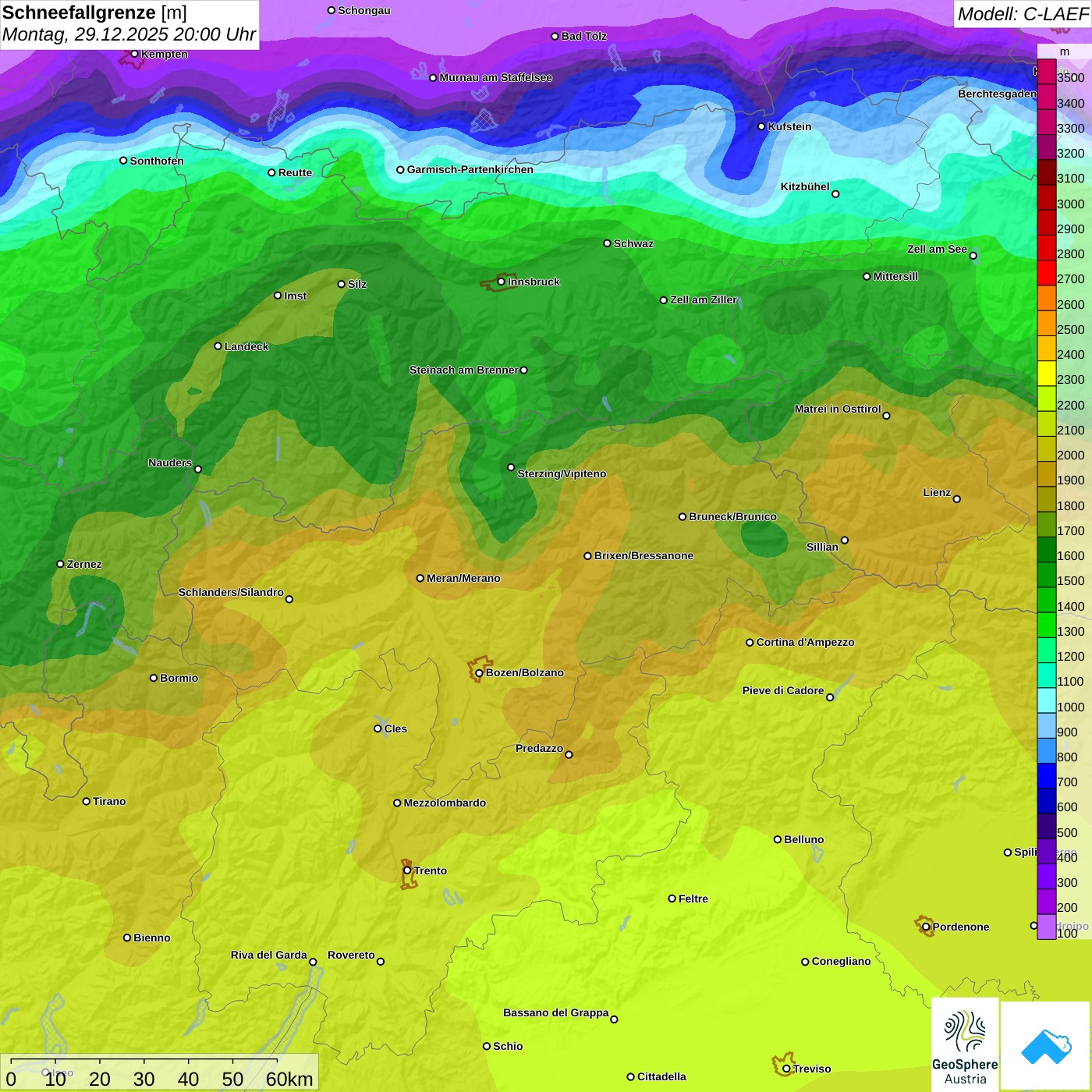
Task: Select the Pordenone label
Action: click(x=961, y=927)
